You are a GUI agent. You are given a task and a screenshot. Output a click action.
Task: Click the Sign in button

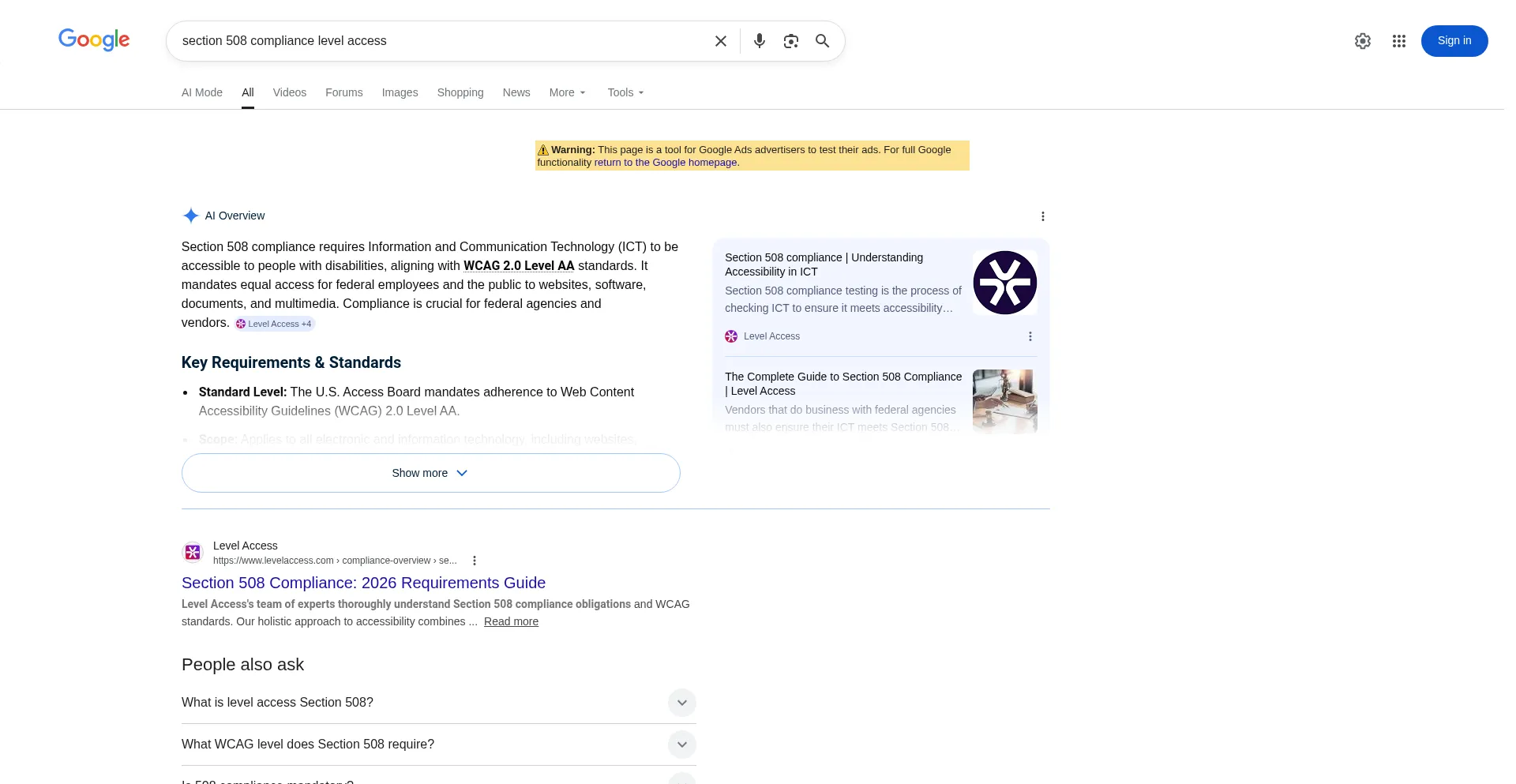(x=1454, y=41)
